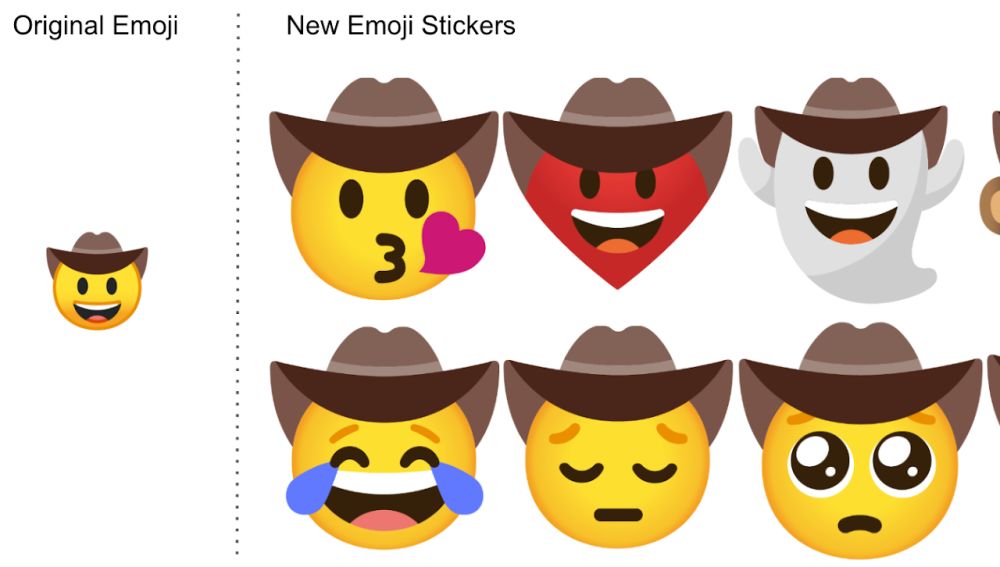Click the pink heart on kissing sticker
Viewport: 1000px width, 567px height.
tap(453, 244)
